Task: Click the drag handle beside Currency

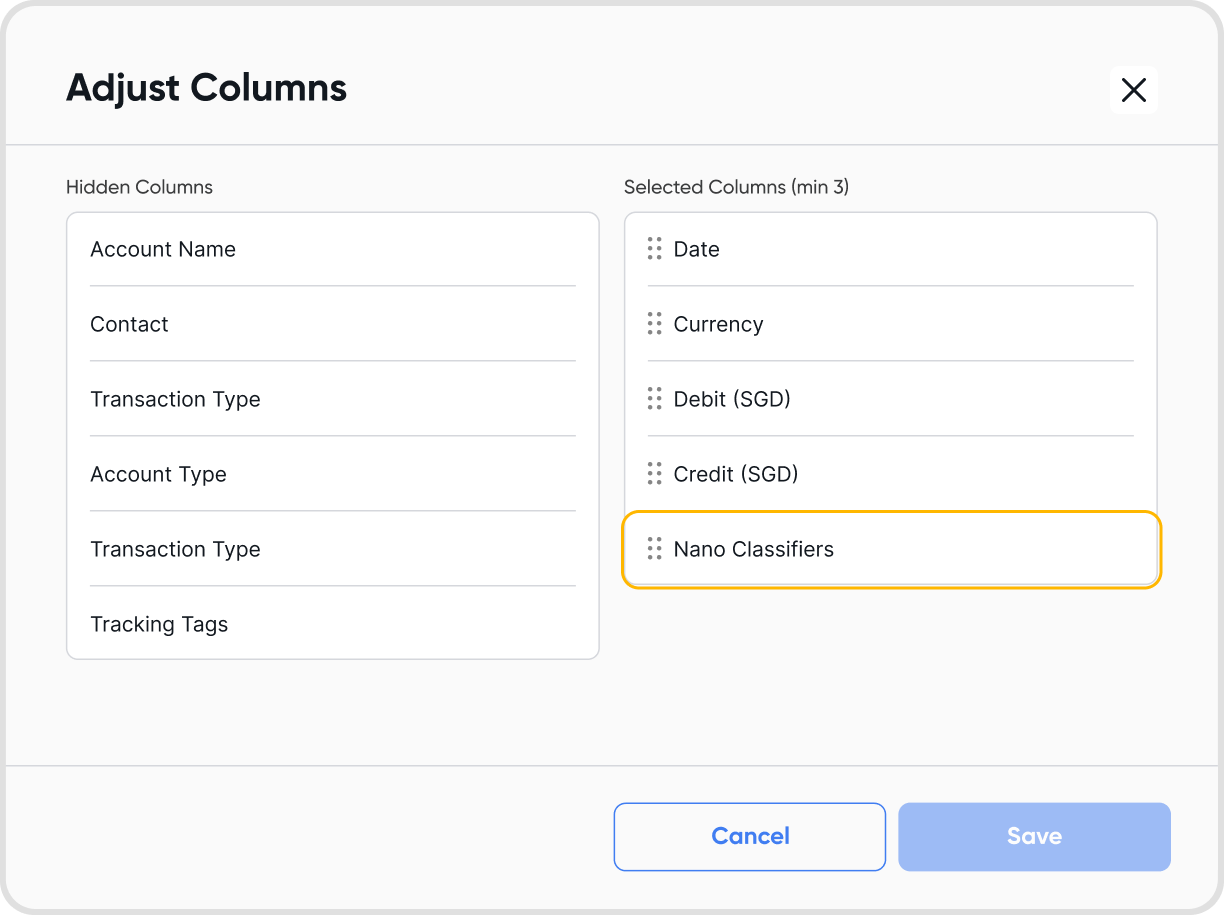Action: click(655, 324)
